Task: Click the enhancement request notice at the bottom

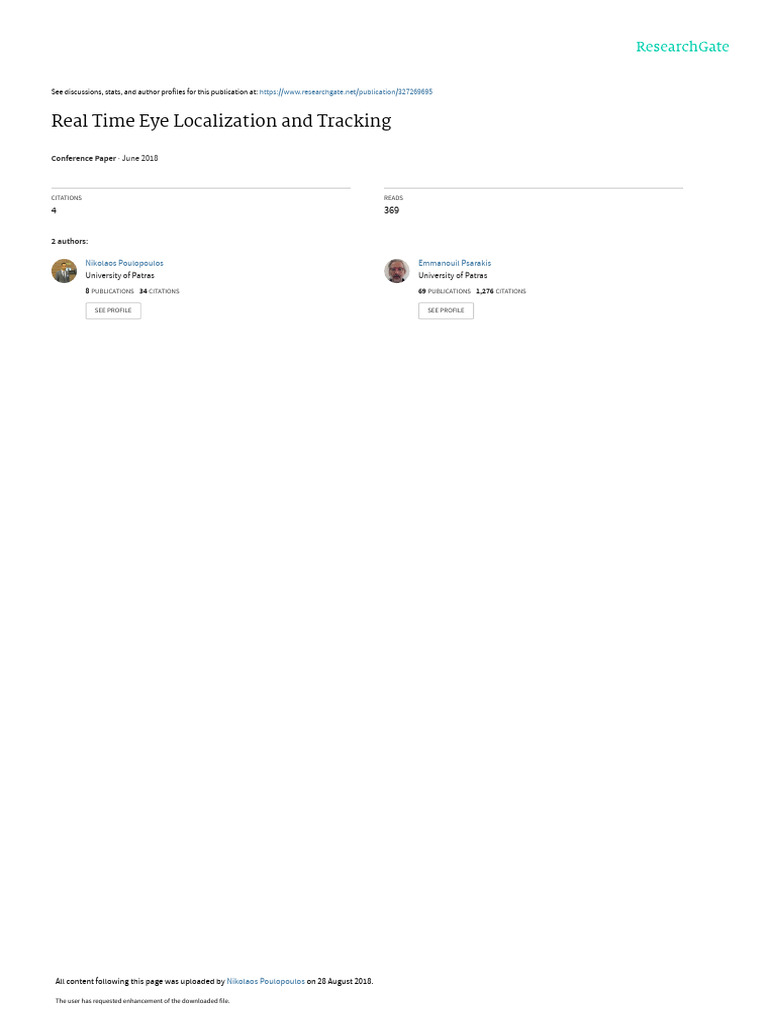Action: [x=142, y=1000]
